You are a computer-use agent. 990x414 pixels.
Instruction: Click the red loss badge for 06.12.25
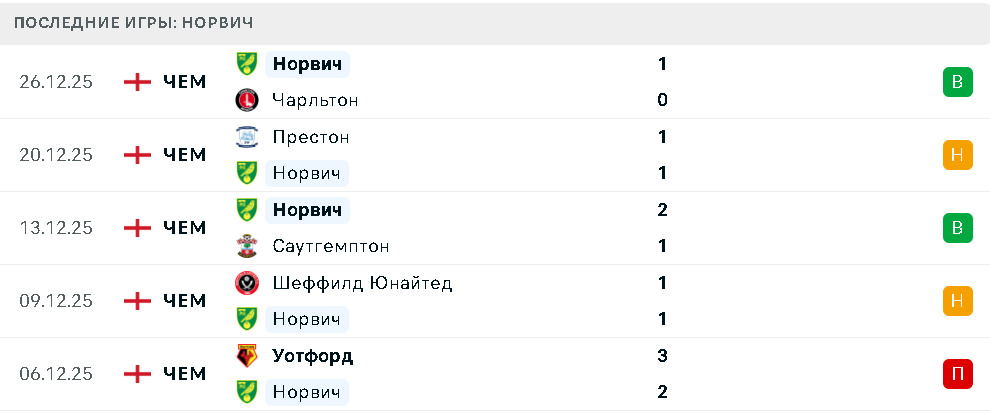(957, 374)
